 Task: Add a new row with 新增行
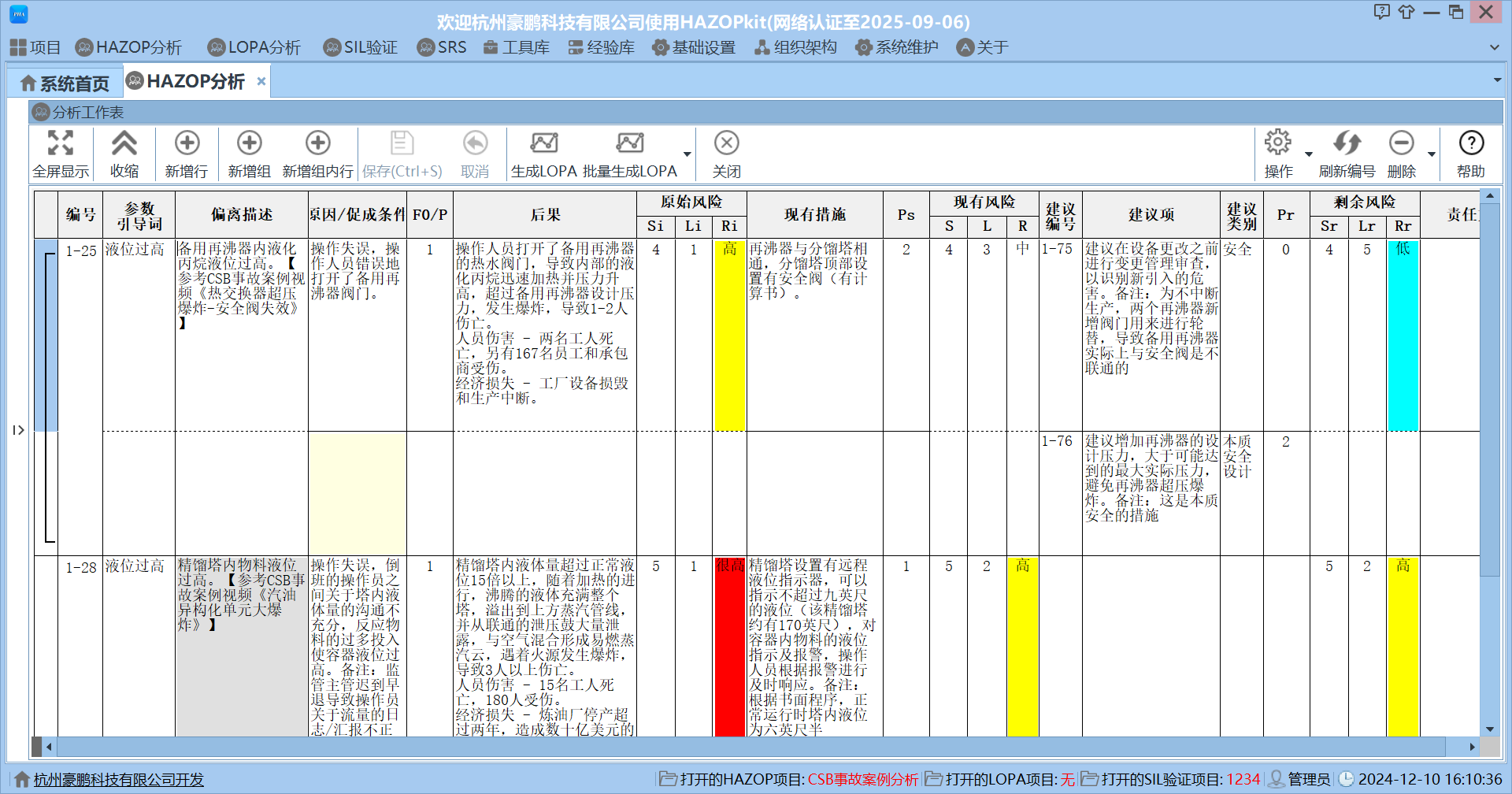coord(187,143)
